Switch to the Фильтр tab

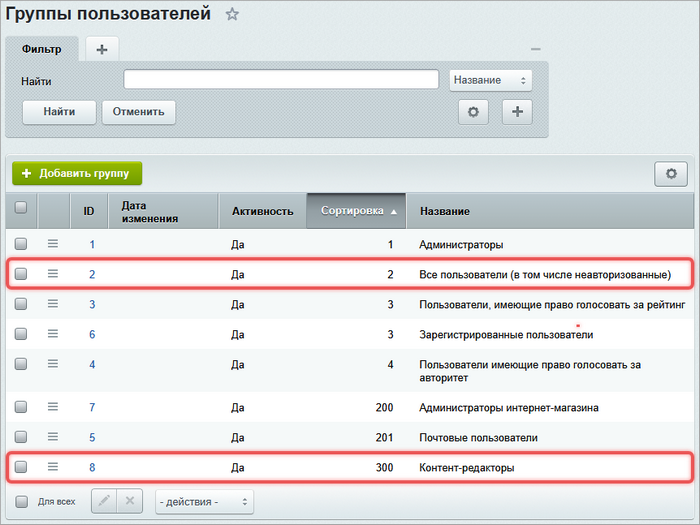pyautogui.click(x=42, y=48)
